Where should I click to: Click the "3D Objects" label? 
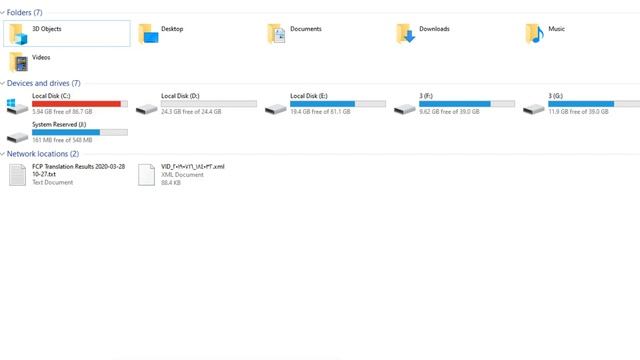click(47, 29)
